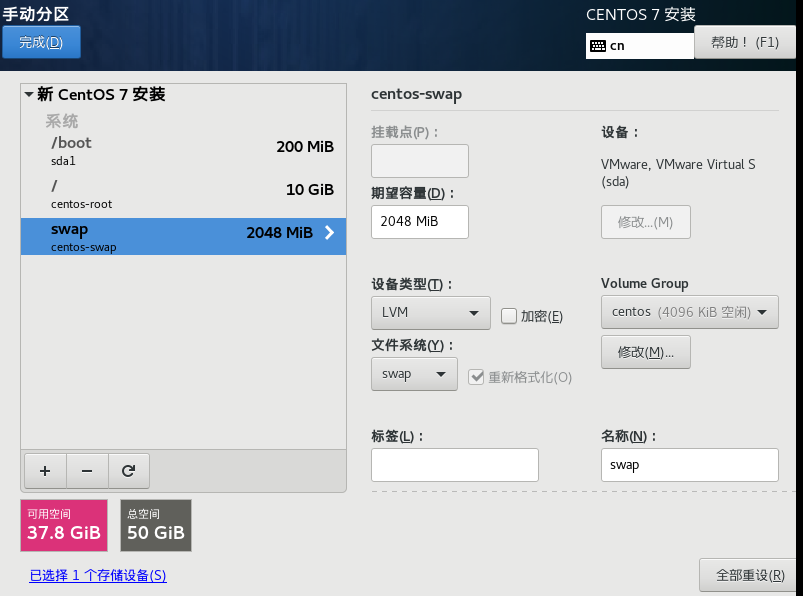The width and height of the screenshot is (803, 596).
Task: Click the arrow chevron on swap row
Action: (x=330, y=233)
